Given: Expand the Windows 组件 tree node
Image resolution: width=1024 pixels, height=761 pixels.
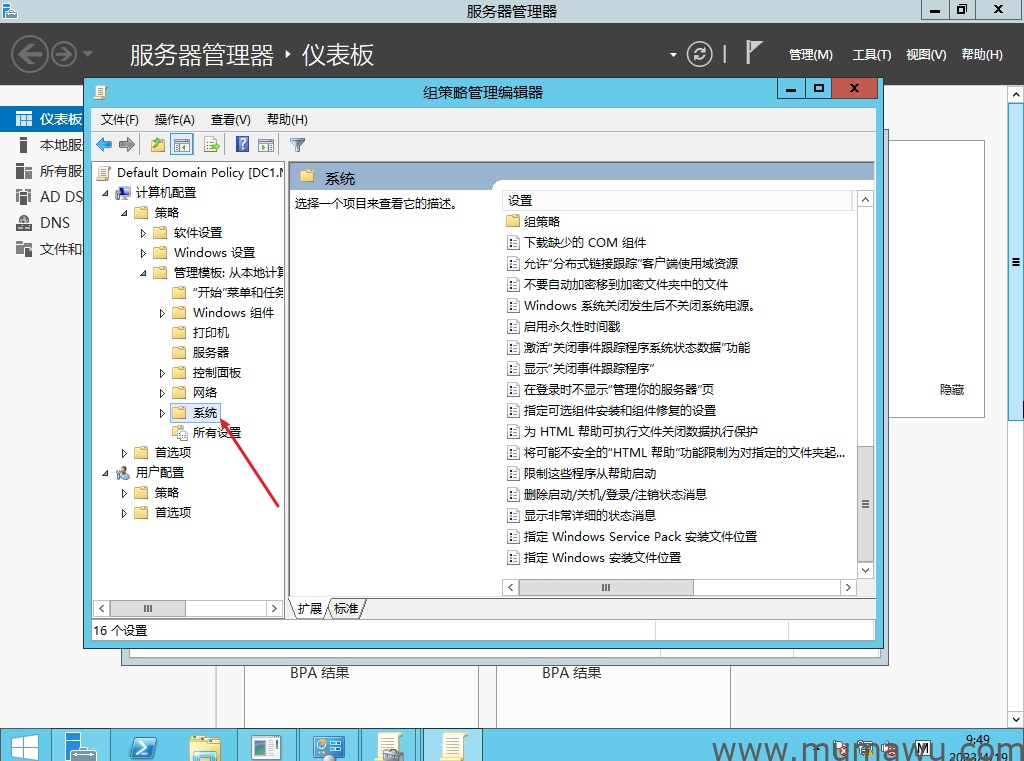Looking at the screenshot, I should (x=163, y=313).
